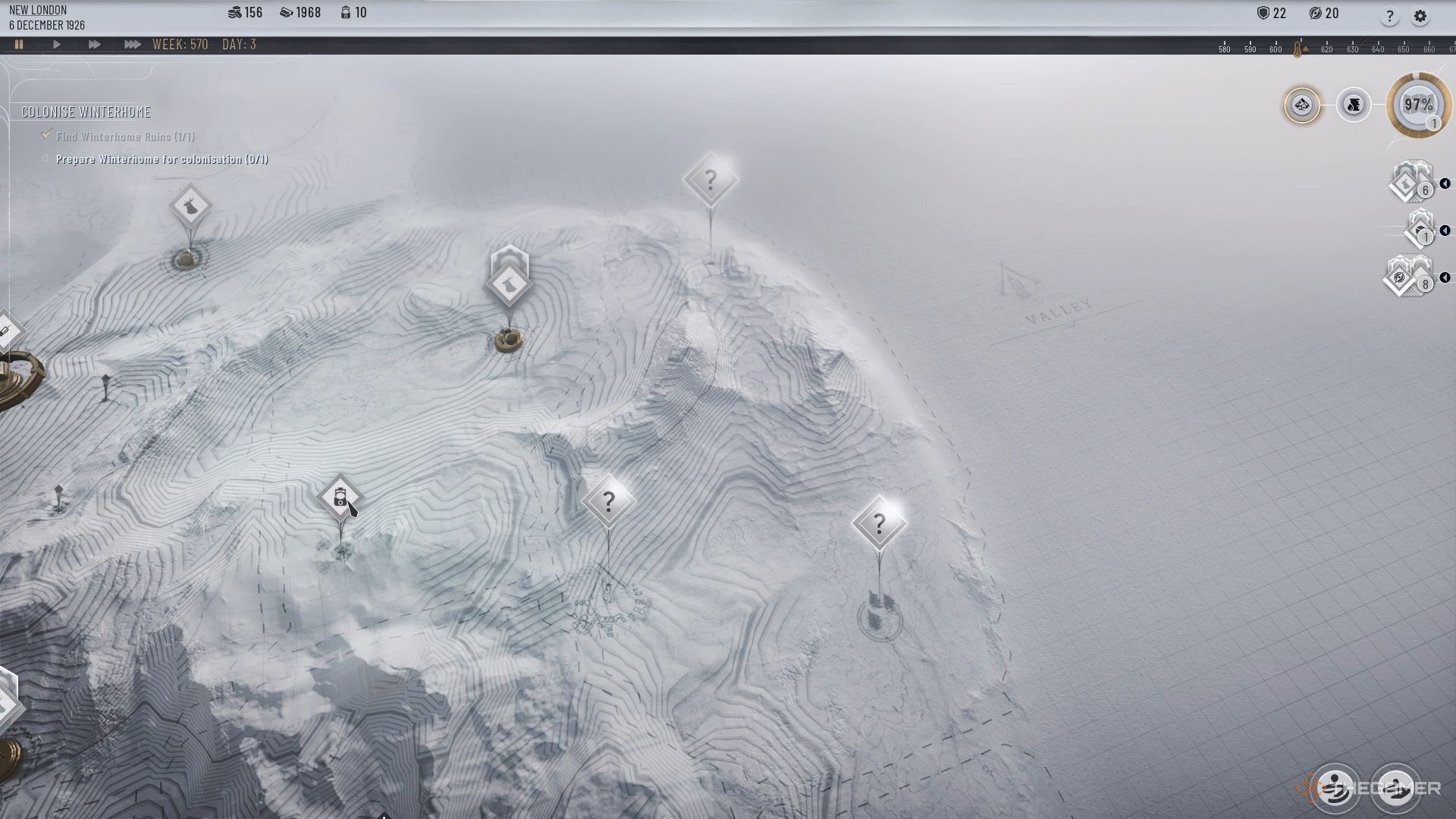
Task: Click the prefabs icon showing 1968
Action: point(286,12)
